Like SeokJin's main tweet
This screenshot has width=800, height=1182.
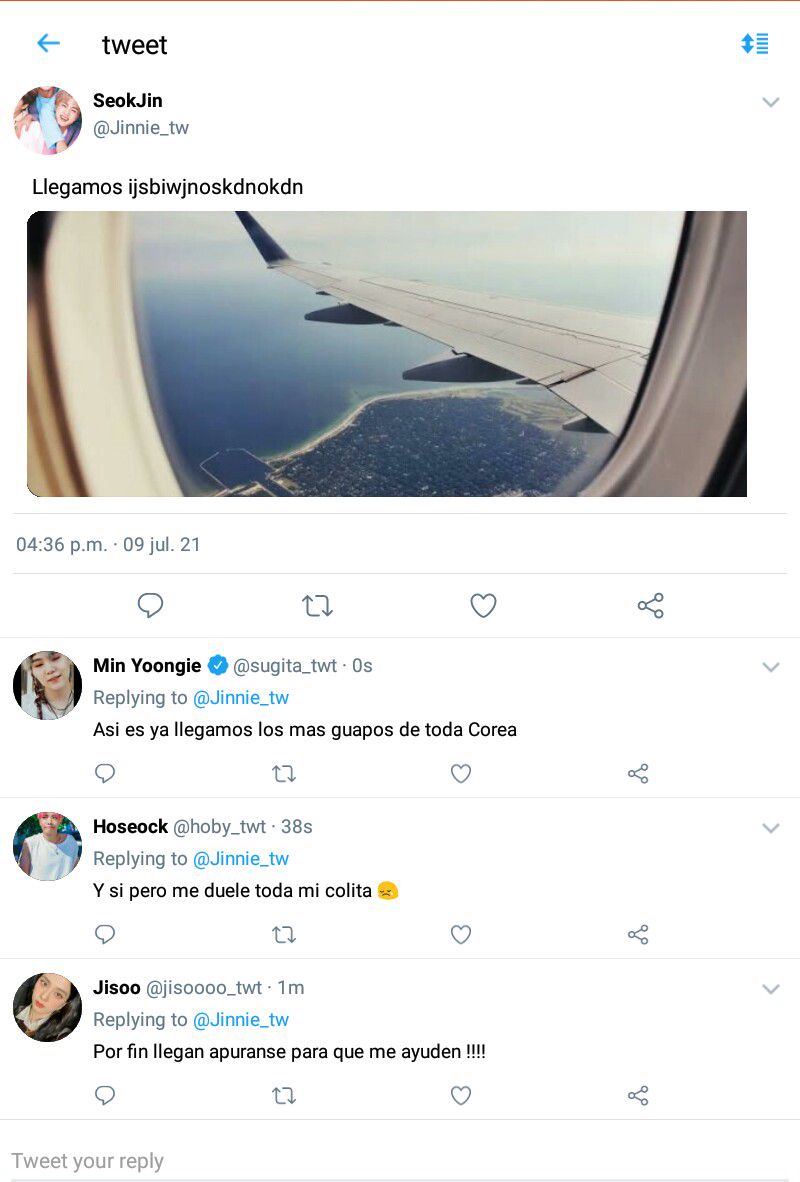coord(483,605)
